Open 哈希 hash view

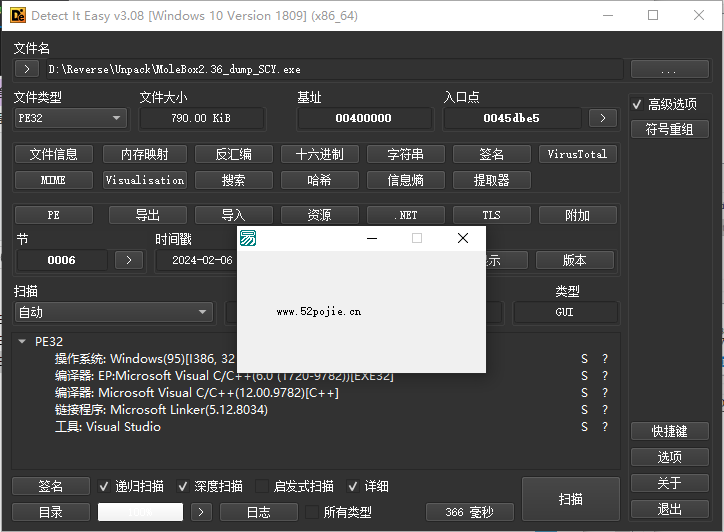(320, 180)
